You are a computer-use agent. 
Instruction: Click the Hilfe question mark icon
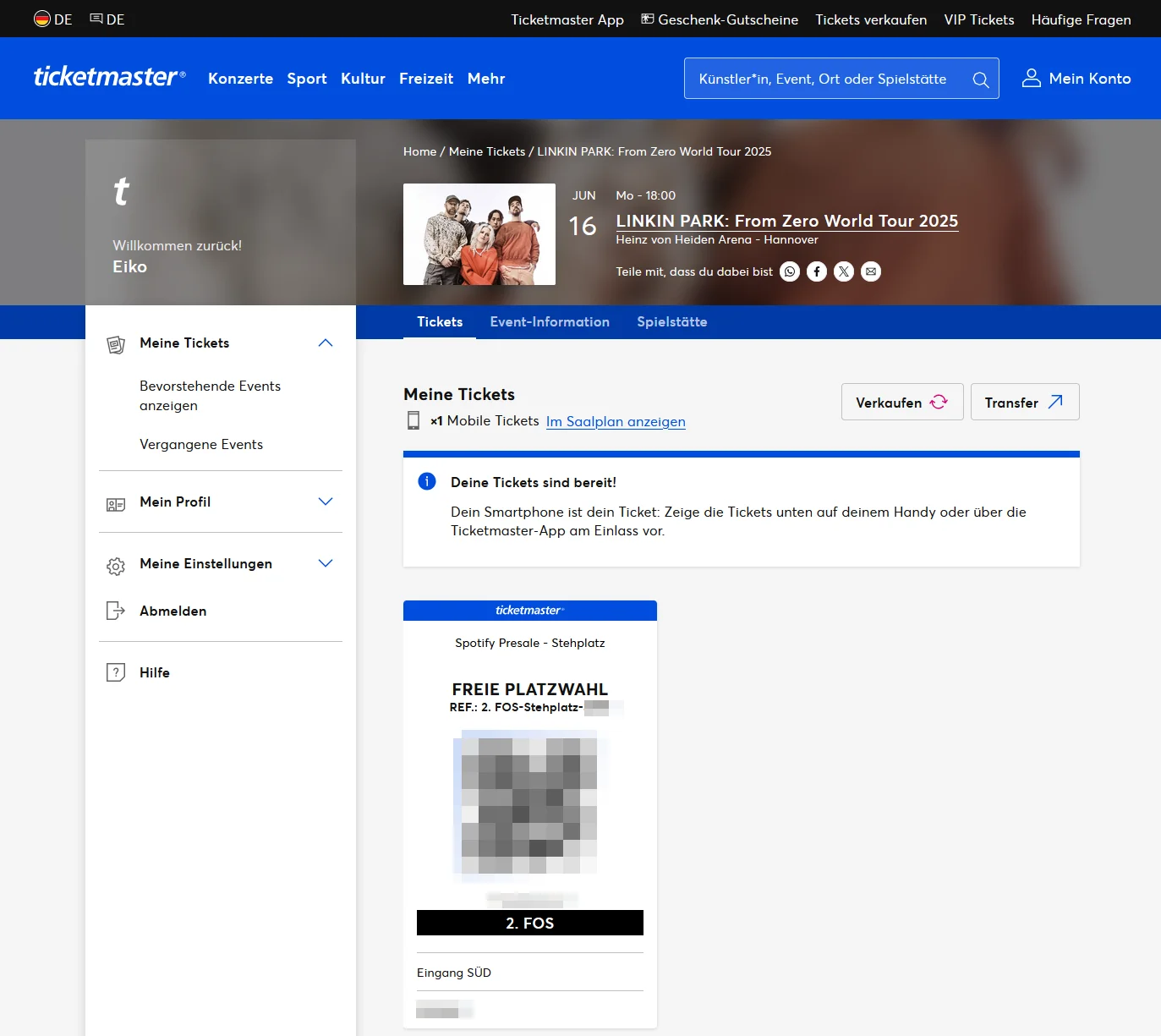[x=116, y=672]
